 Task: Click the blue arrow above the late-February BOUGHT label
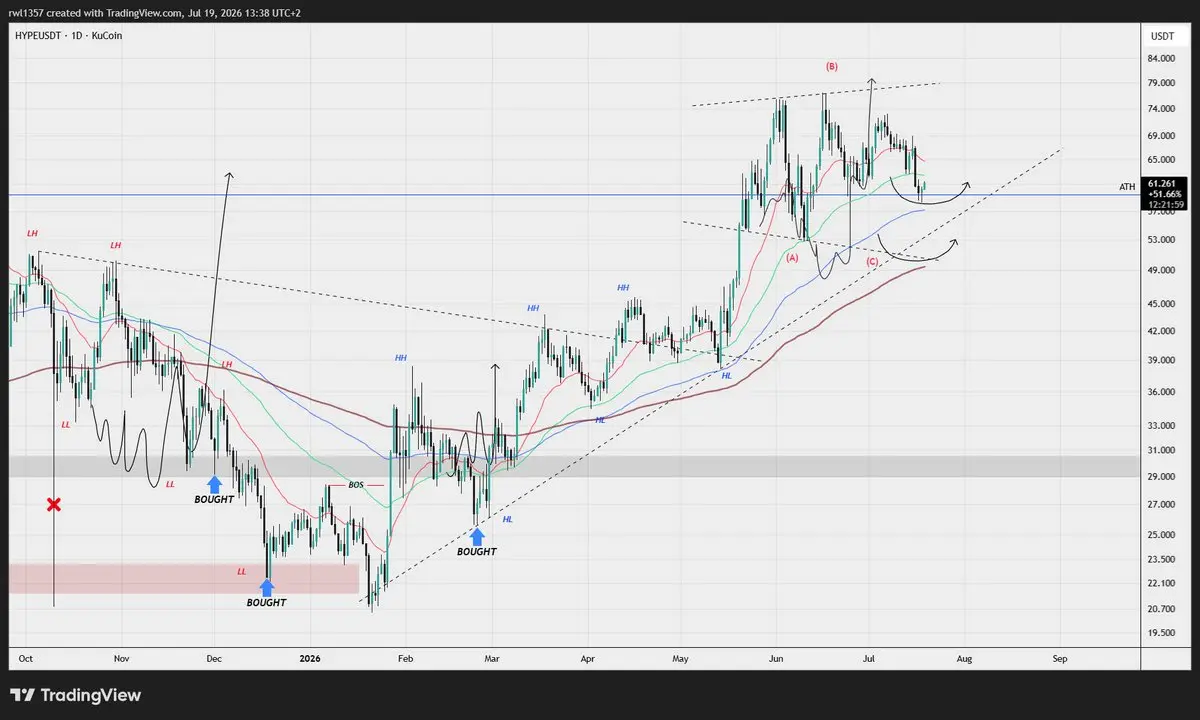[x=477, y=535]
